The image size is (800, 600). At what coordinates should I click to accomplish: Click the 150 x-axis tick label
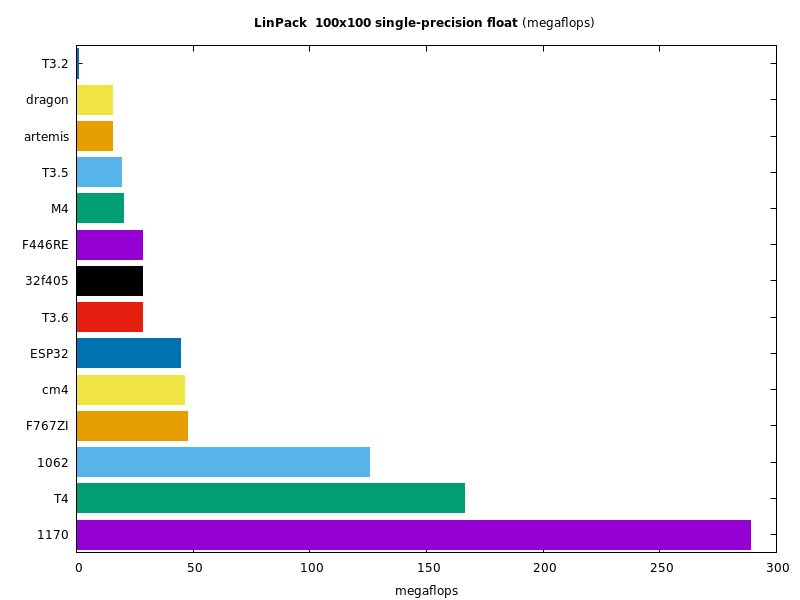coord(426,568)
